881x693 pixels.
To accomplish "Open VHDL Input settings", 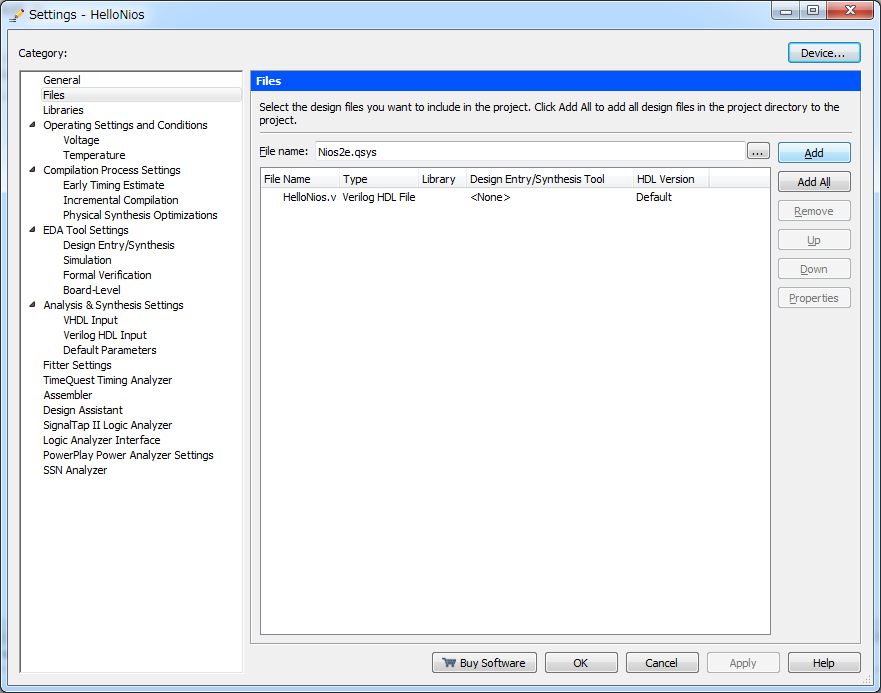I will click(90, 320).
